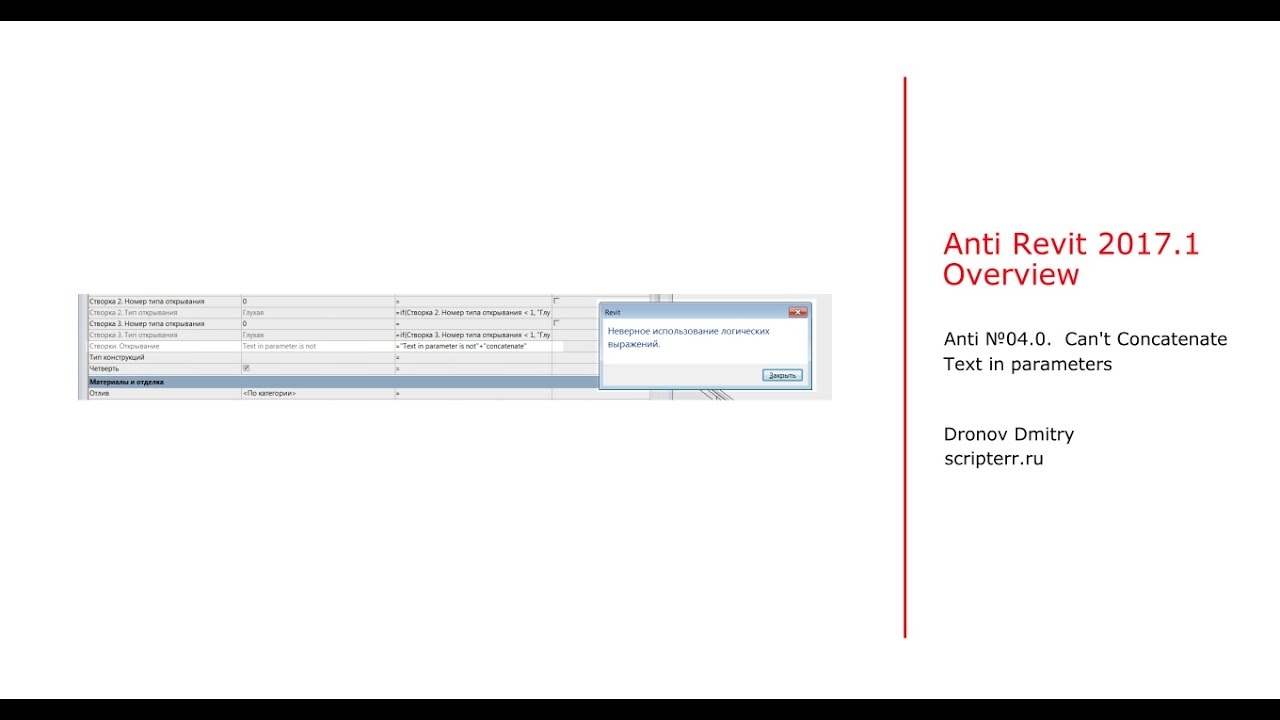Click the 'Can't Concatenate Text in parameters' subtitle
This screenshot has height=720, width=1280.
1085,352
